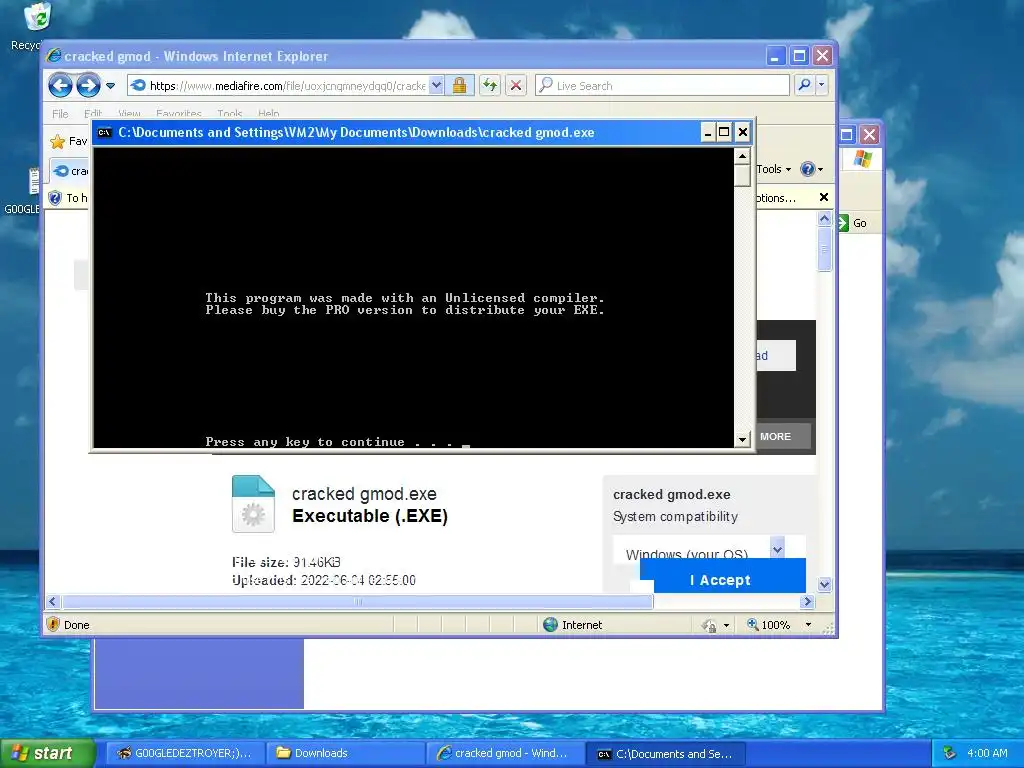Image resolution: width=1024 pixels, height=768 pixels.
Task: Open the Windows OS compatibility dropdown
Action: pyautogui.click(x=776, y=549)
